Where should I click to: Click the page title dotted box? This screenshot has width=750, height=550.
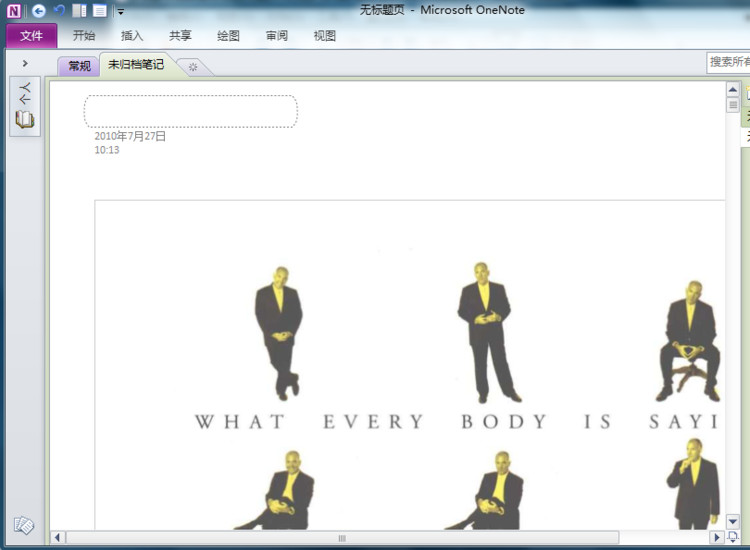(x=190, y=111)
